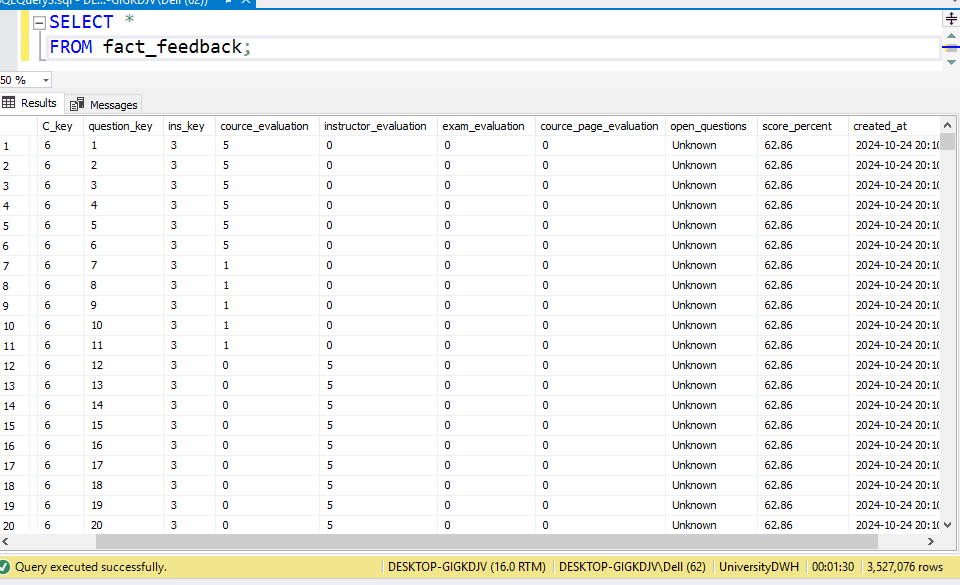The image size is (960, 585).
Task: Click cource_evaluation cell in row 3
Action: click(x=267, y=185)
